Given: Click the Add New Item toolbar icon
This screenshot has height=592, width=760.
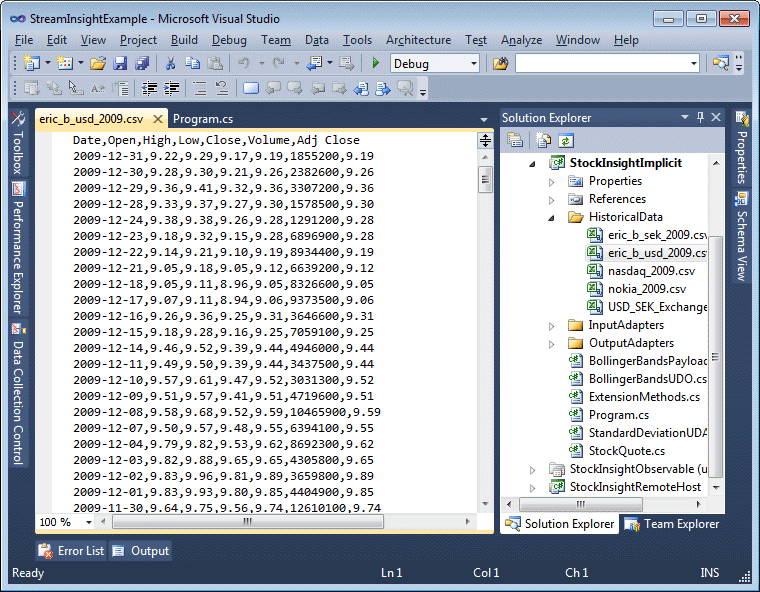Looking at the screenshot, I should click(65, 63).
